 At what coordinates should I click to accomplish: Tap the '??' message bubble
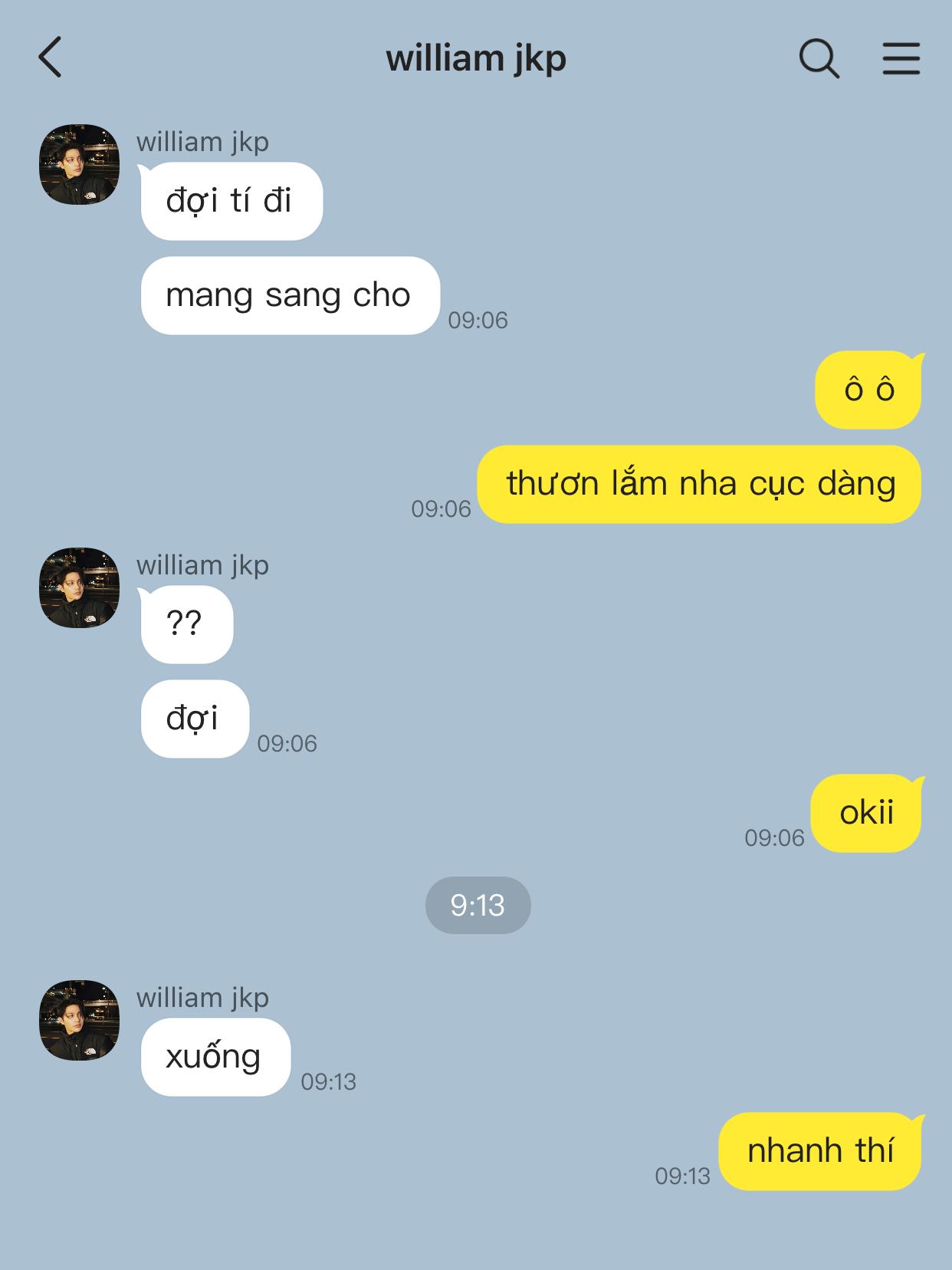[186, 624]
